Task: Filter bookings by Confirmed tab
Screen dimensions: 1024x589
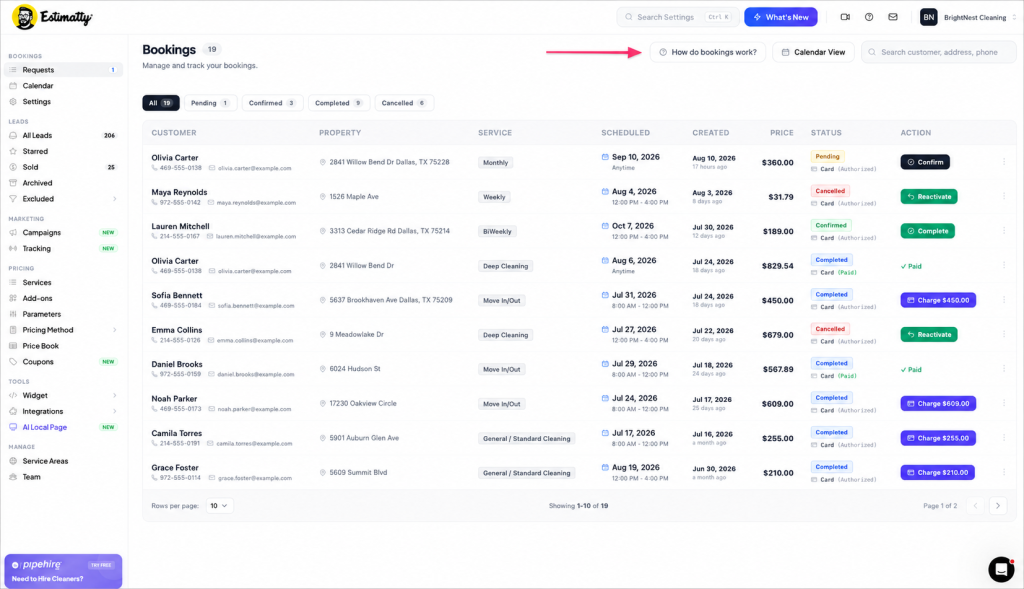Action: (272, 103)
